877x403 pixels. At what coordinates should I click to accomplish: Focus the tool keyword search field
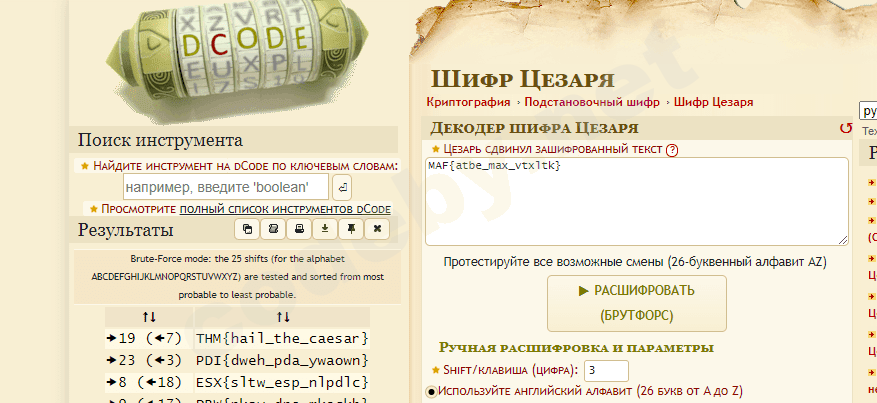[226, 187]
